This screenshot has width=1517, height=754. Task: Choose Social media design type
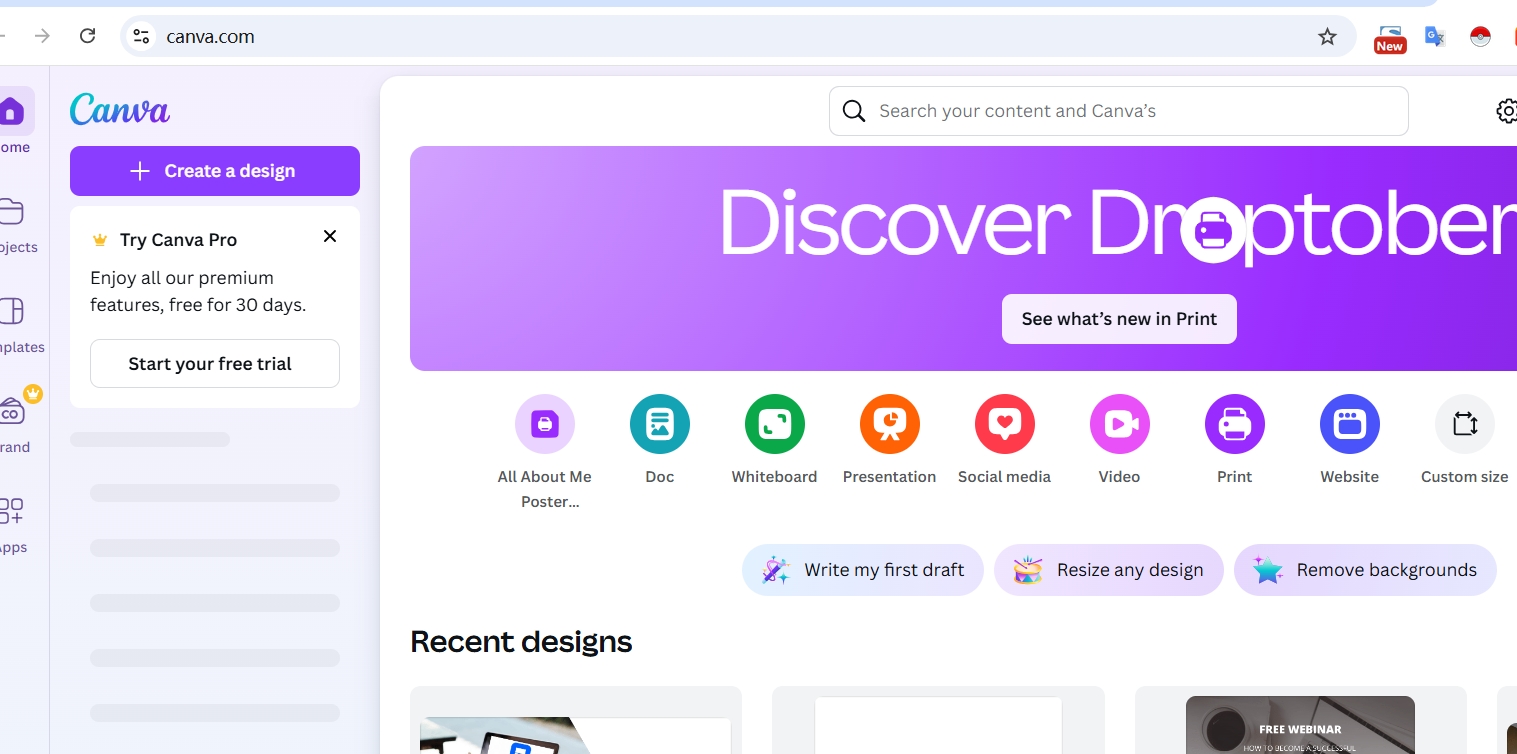click(1005, 440)
